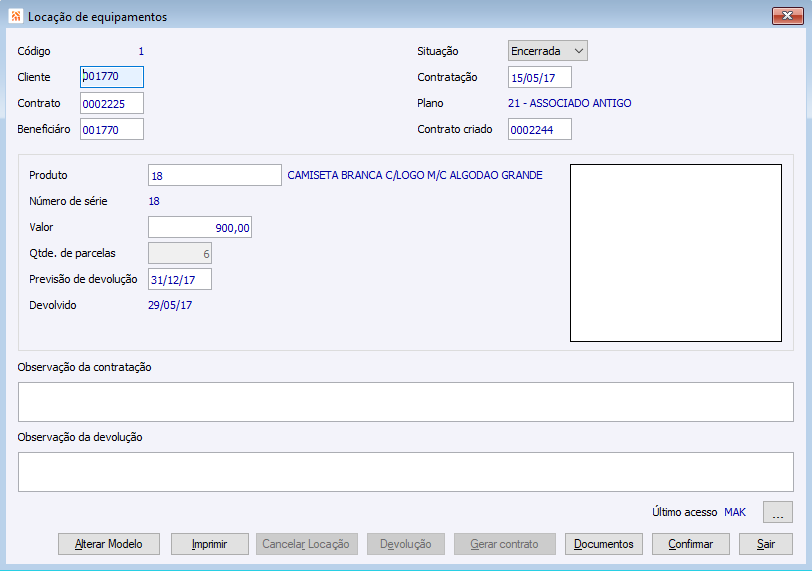This screenshot has width=812, height=571.
Task: Click the plan text 21 - ASSOCIADO ANTIGO
Action: [x=570, y=103]
